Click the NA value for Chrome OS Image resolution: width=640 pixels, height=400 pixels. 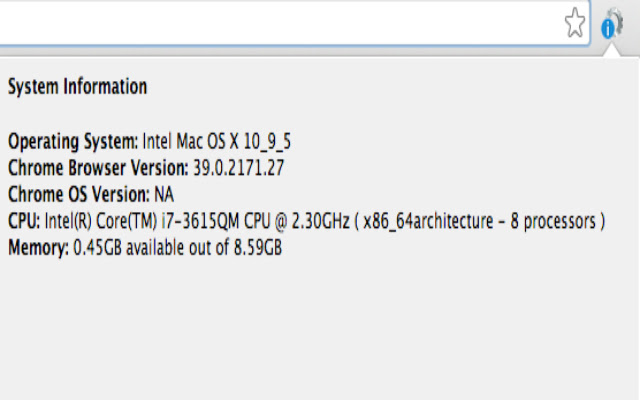pyautogui.click(x=163, y=194)
